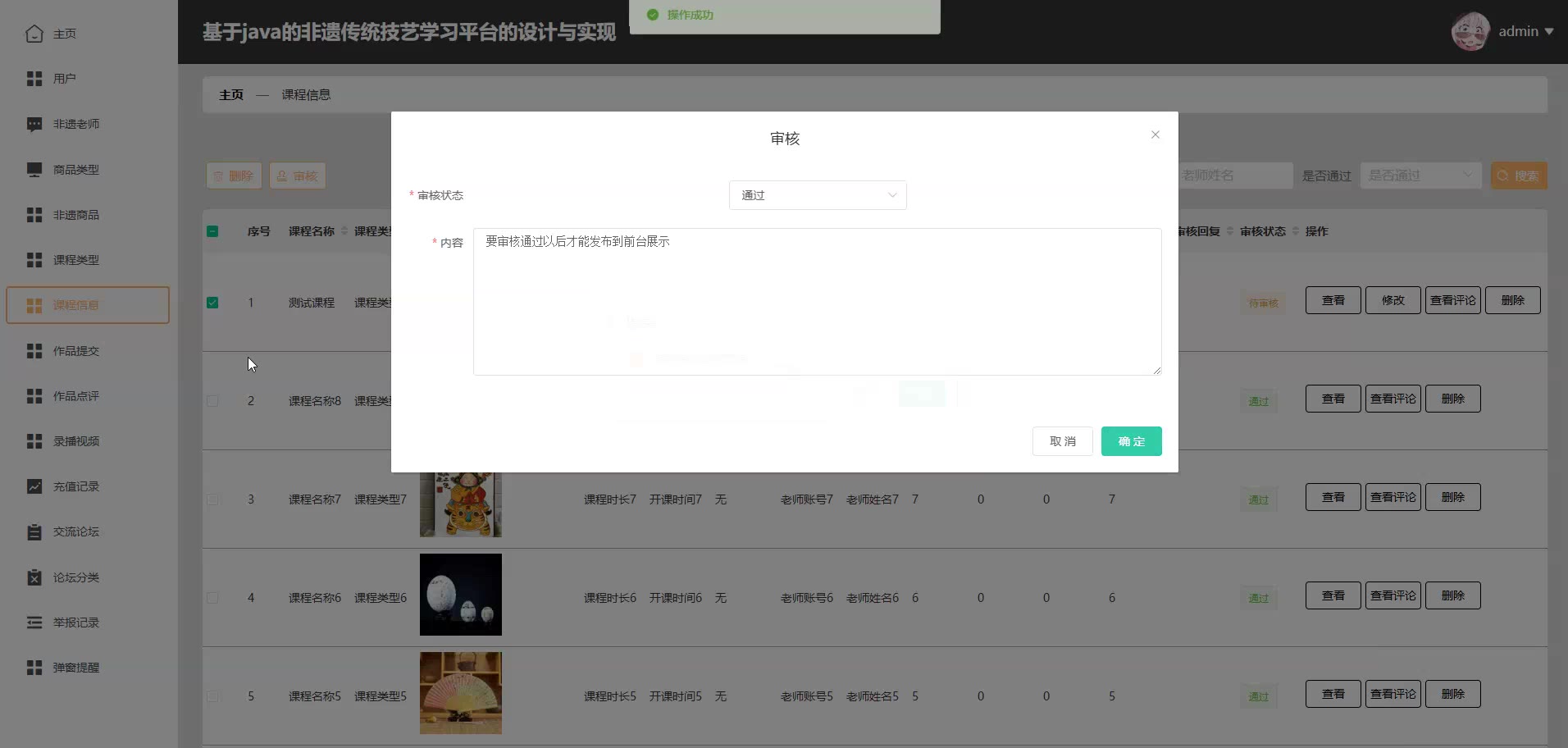1568x748 pixels.
Task: Click 查看 for row 5 课程名称5
Action: 1333,694
